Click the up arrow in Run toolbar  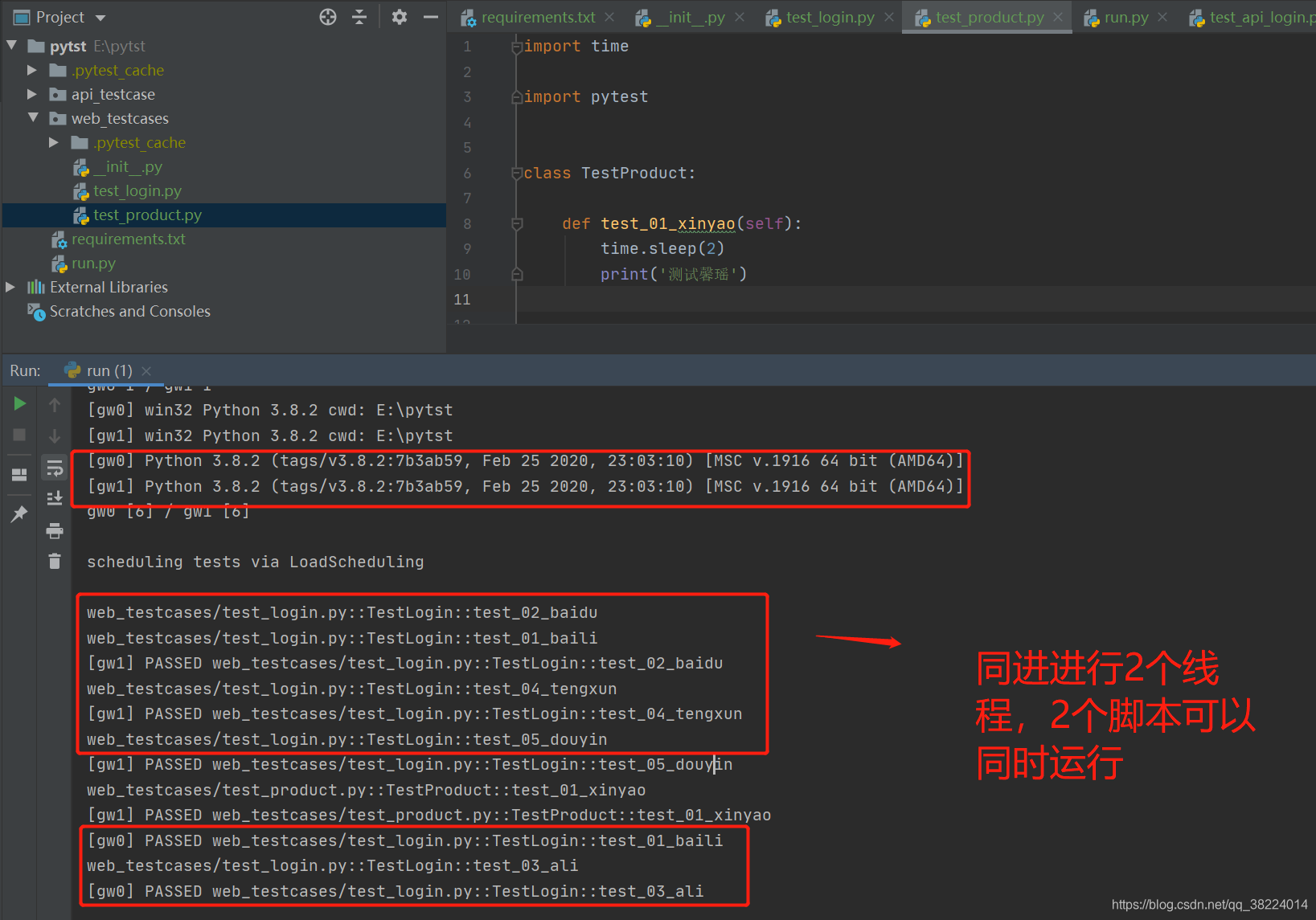pos(55,405)
